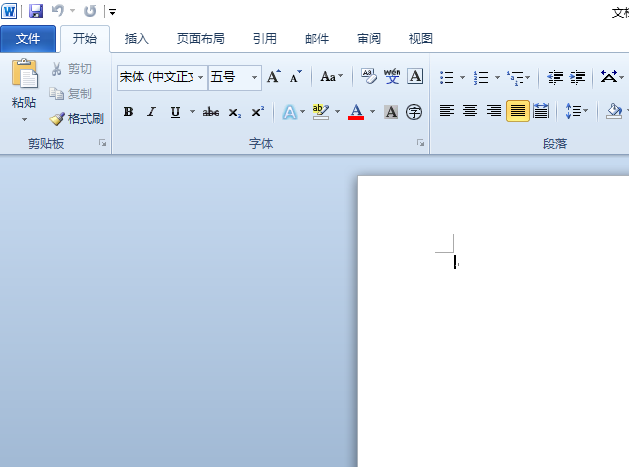Click the Save icon in quick access toolbar
The height and width of the screenshot is (467, 629).
(36, 11)
